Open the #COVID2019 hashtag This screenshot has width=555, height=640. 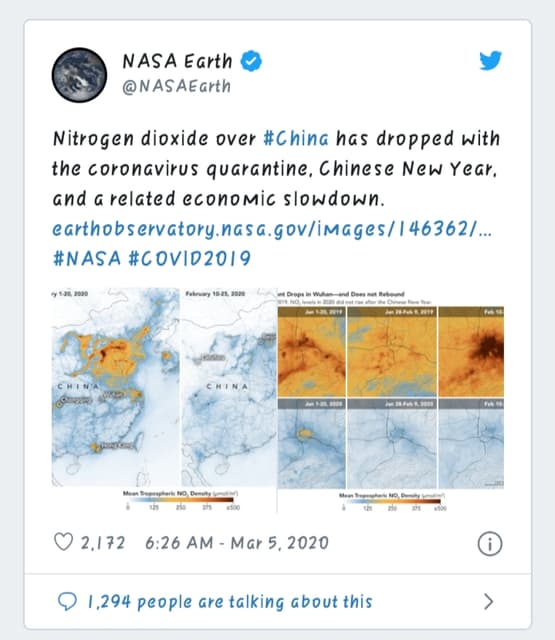click(x=190, y=258)
